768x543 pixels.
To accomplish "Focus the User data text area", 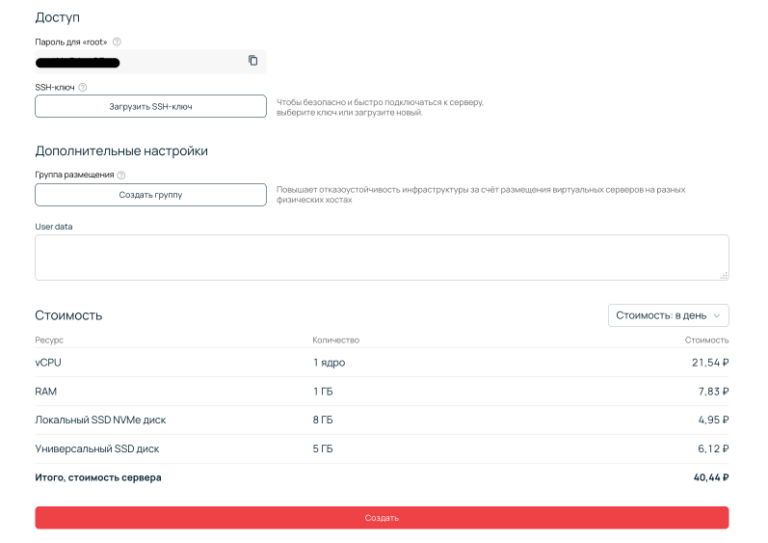I will (x=381, y=257).
